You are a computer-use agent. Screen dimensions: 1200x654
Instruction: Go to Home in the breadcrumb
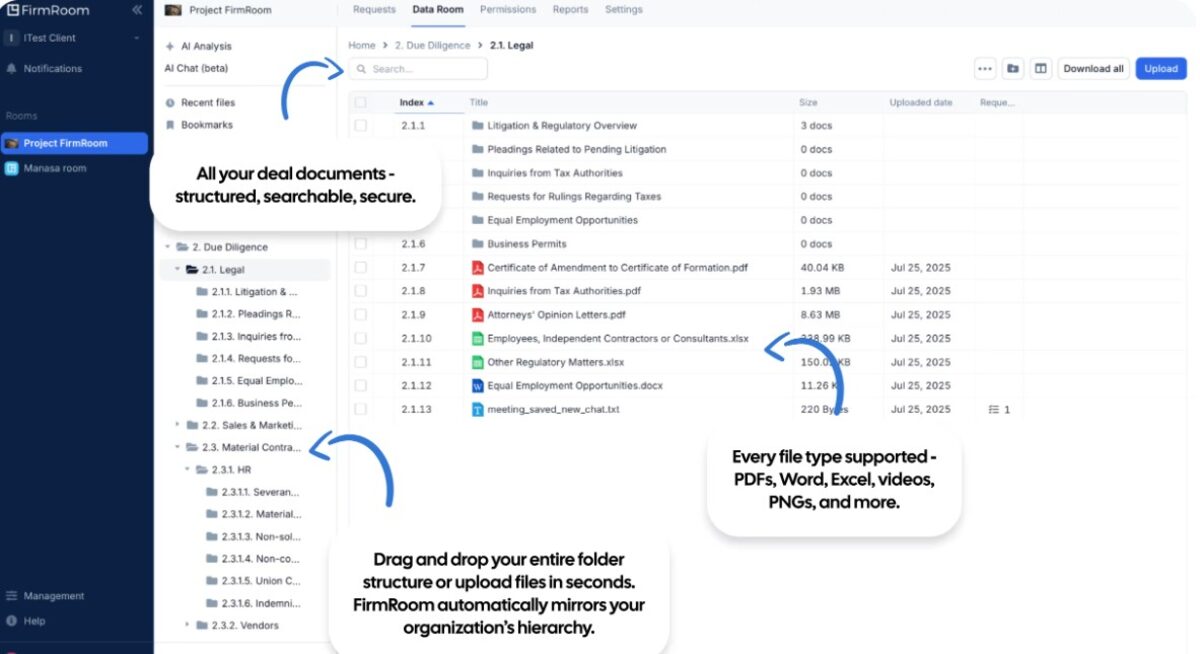pyautogui.click(x=361, y=45)
